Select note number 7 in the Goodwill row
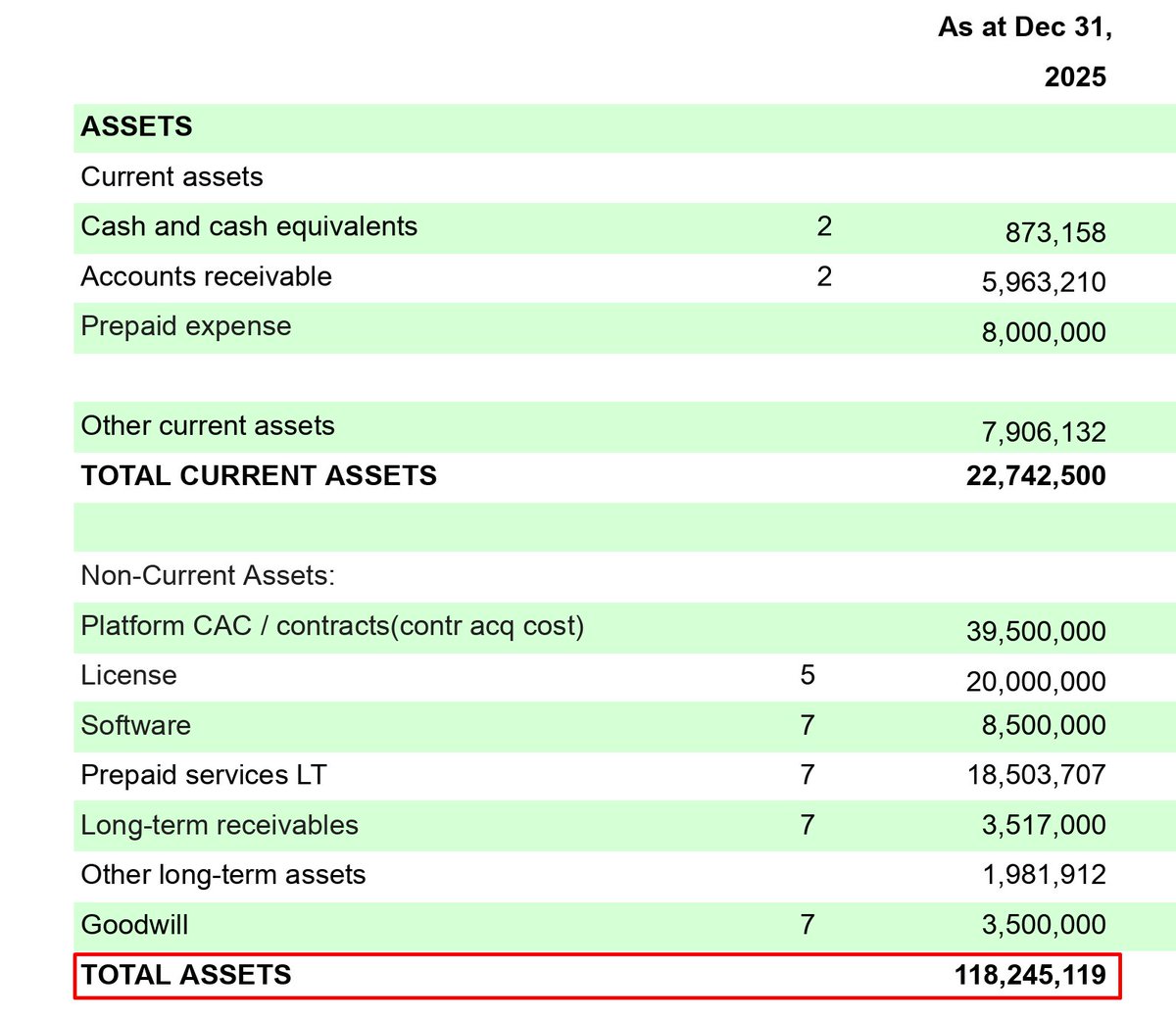1176x1019 pixels. click(x=808, y=925)
